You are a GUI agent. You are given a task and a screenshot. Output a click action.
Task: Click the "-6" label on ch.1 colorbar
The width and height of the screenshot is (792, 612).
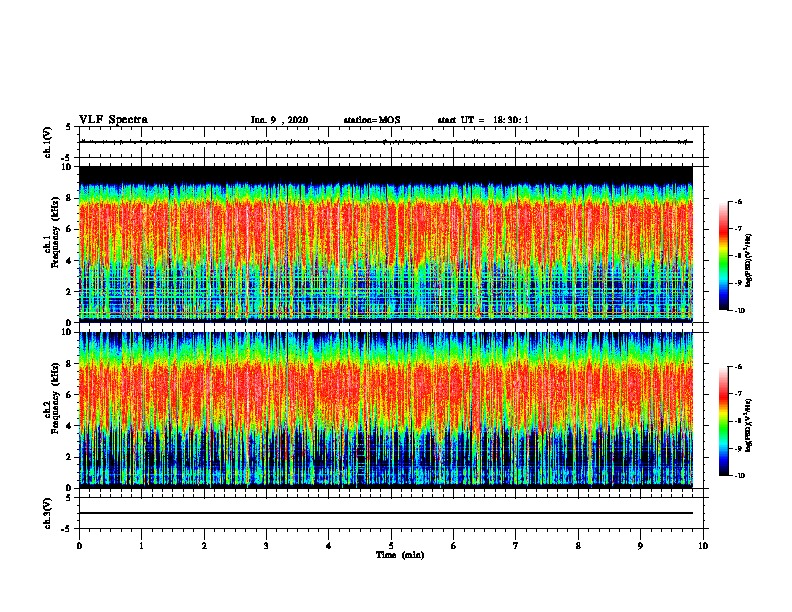point(738,202)
